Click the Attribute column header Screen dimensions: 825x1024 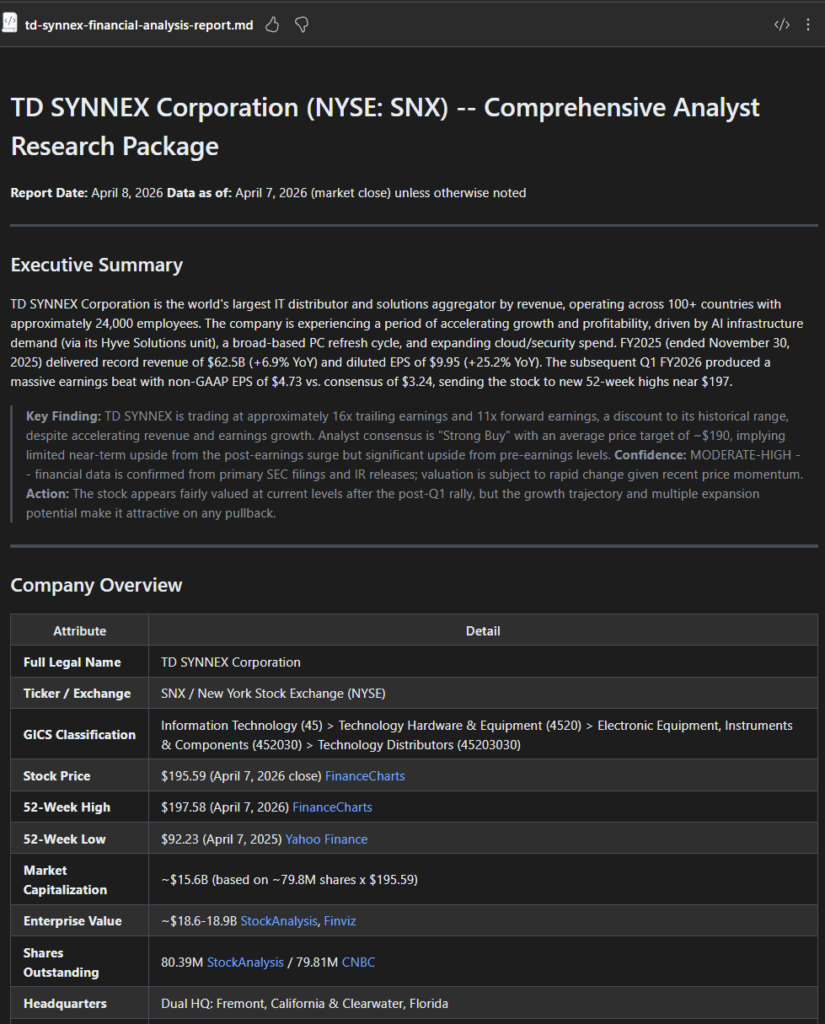tap(79, 631)
